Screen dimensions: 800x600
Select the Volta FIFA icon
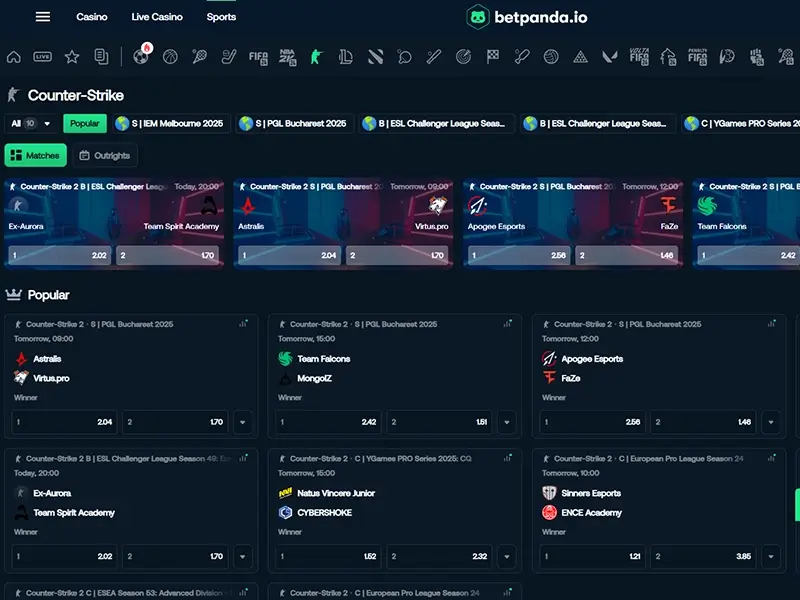click(639, 57)
